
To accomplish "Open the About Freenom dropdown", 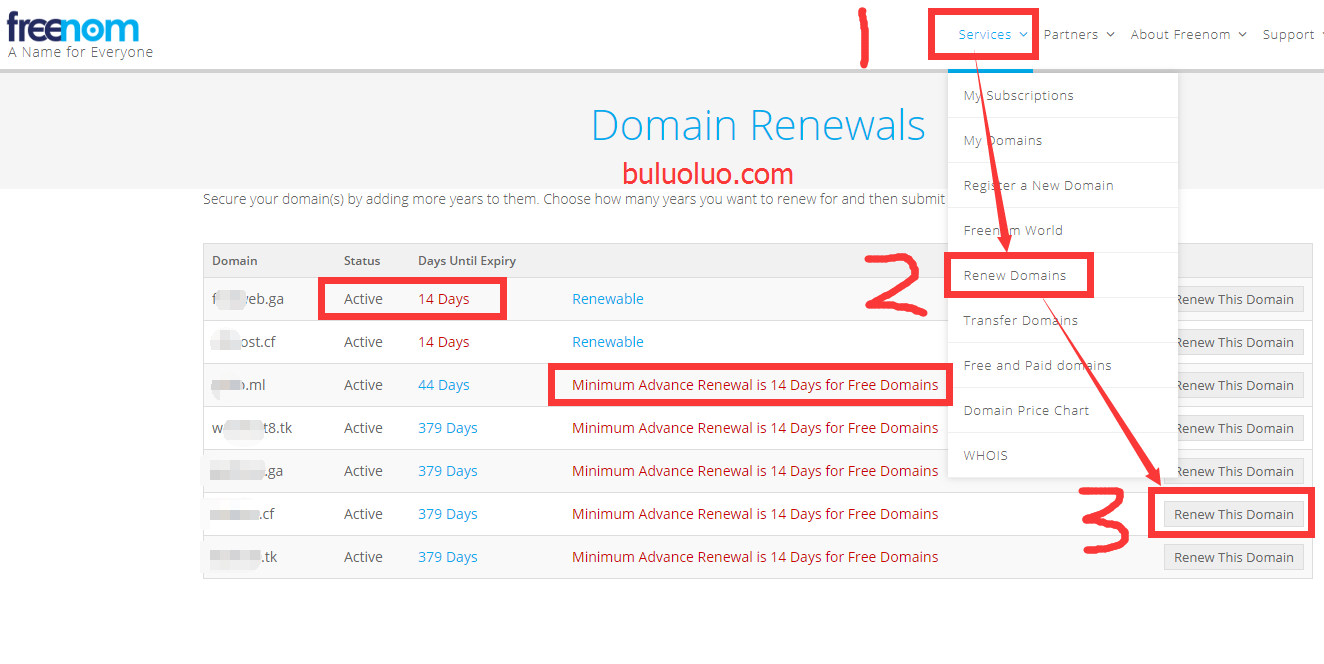I will click(1188, 34).
